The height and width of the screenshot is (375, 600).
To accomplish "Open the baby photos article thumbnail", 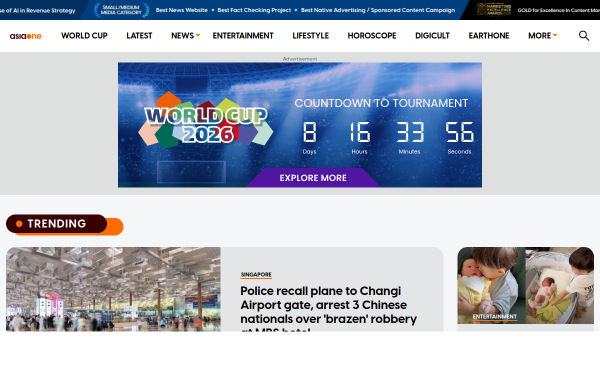I will pos(525,285).
